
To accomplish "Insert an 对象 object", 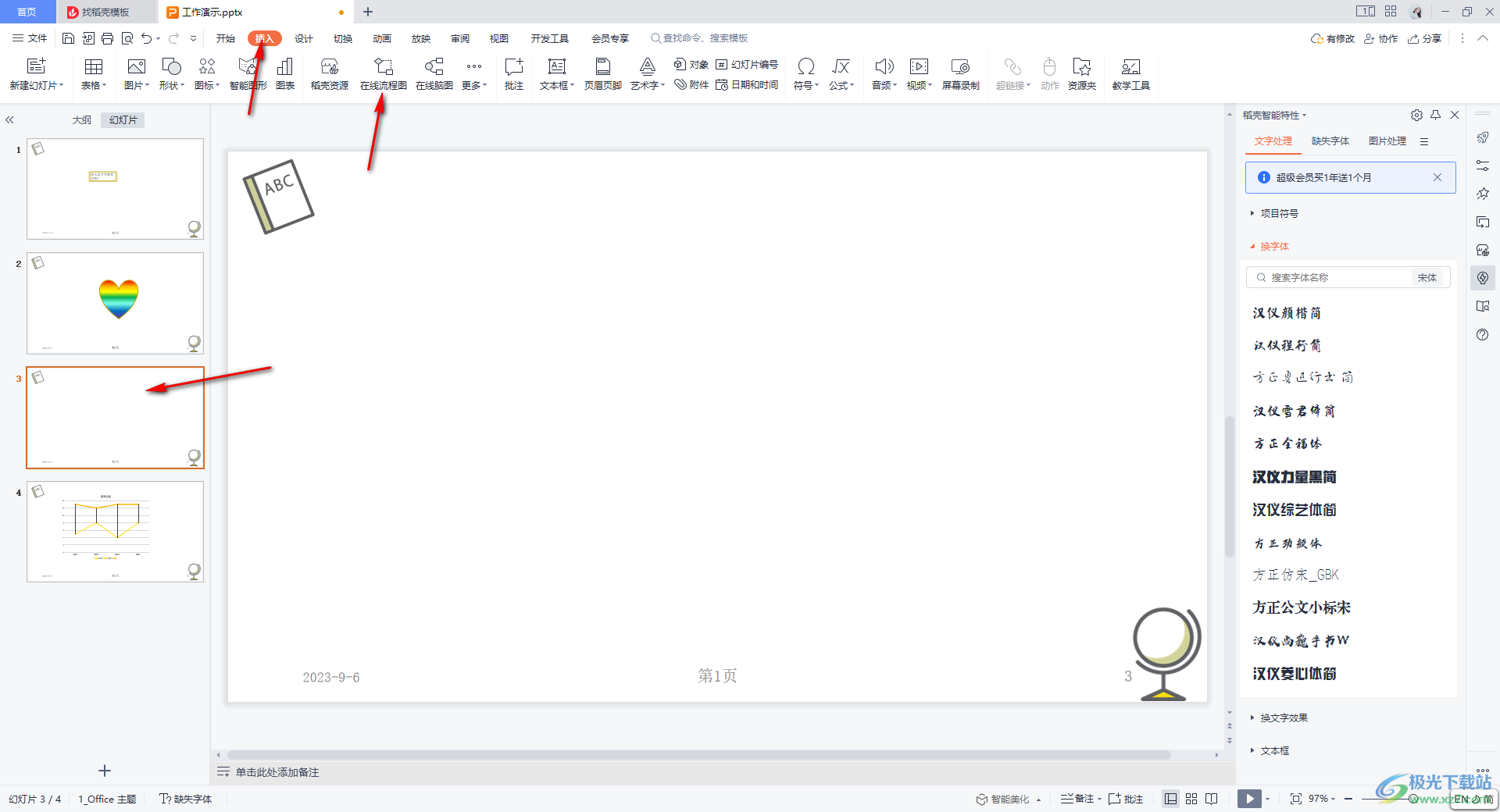I will coord(691,65).
